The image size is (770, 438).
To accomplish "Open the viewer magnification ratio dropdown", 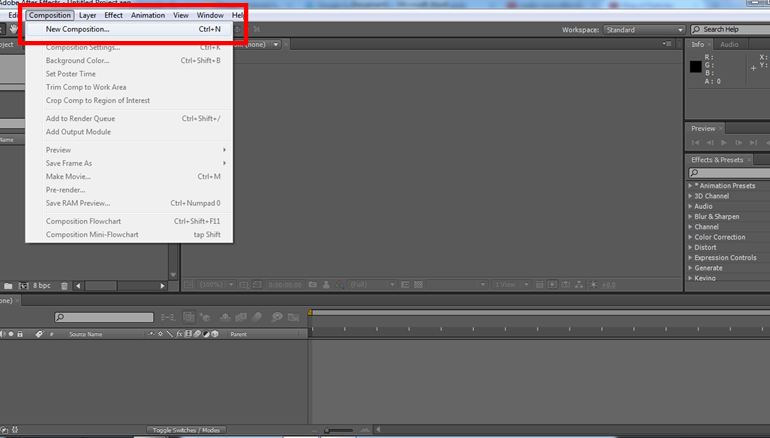I will (216, 285).
